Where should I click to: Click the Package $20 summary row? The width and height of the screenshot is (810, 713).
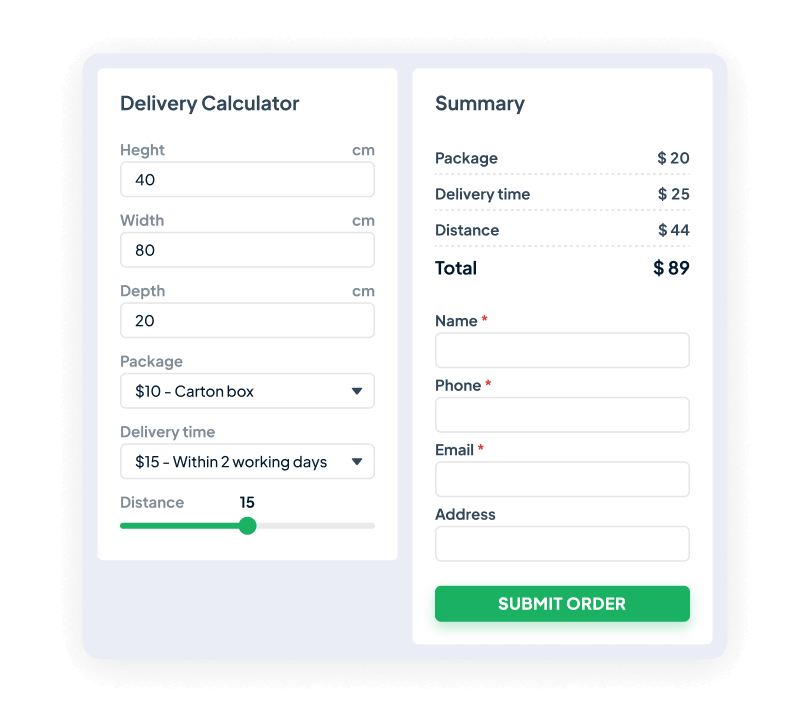tap(562, 158)
